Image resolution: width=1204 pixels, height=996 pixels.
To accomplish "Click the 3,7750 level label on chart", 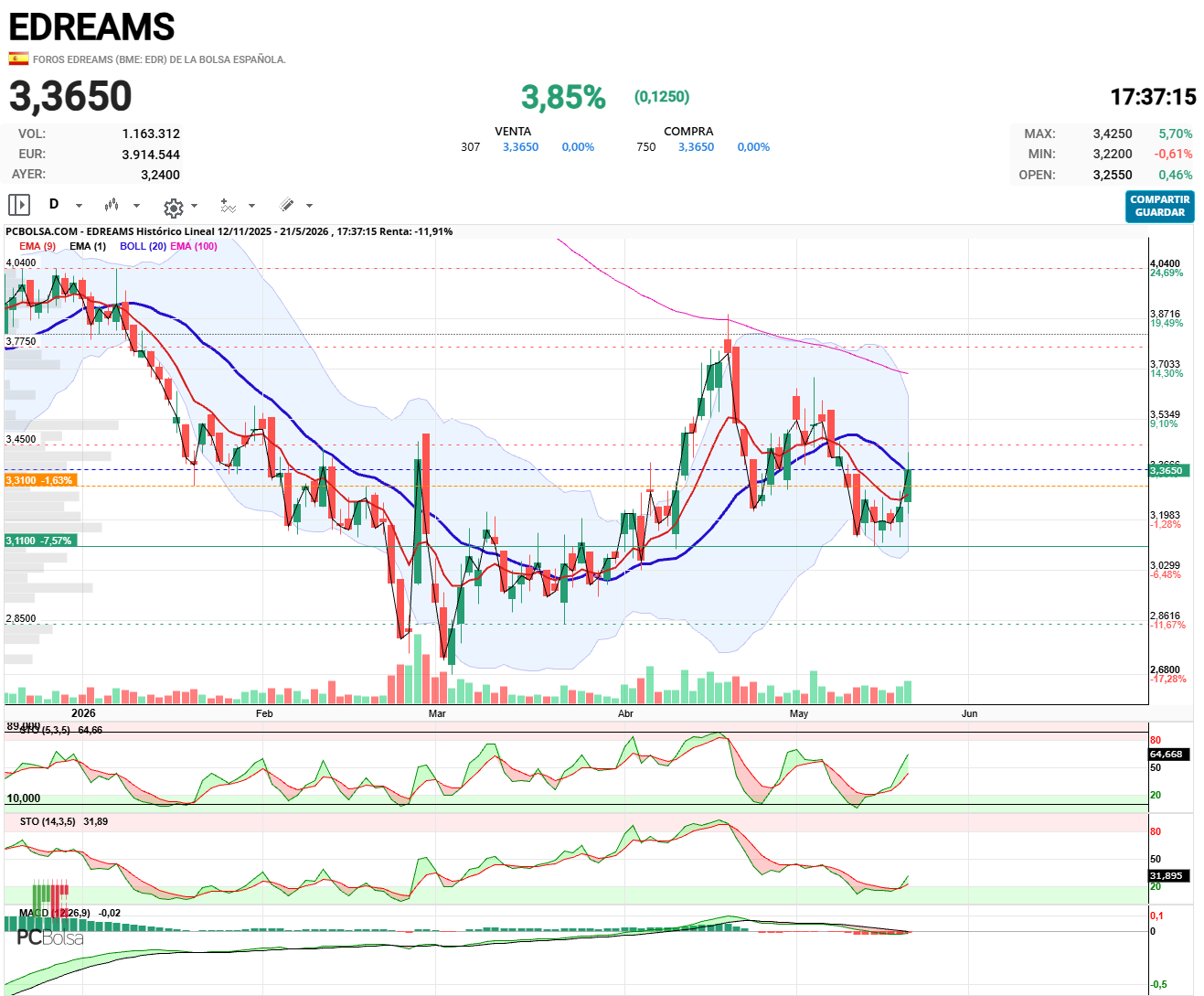I will click(x=21, y=341).
